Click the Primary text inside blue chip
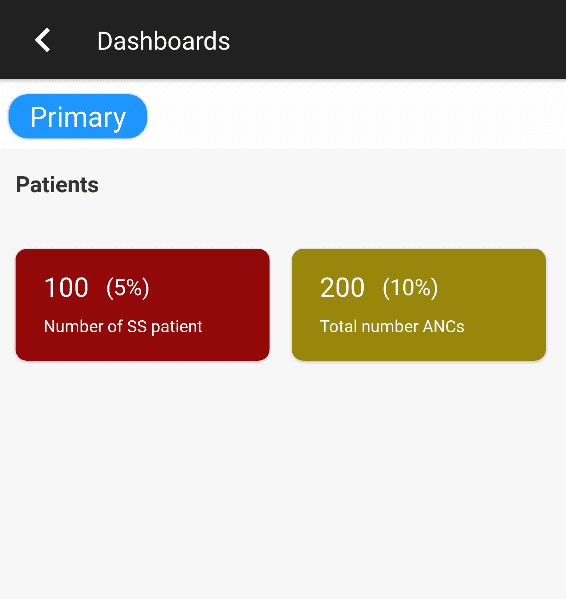Image resolution: width=566 pixels, height=599 pixels. 78,118
